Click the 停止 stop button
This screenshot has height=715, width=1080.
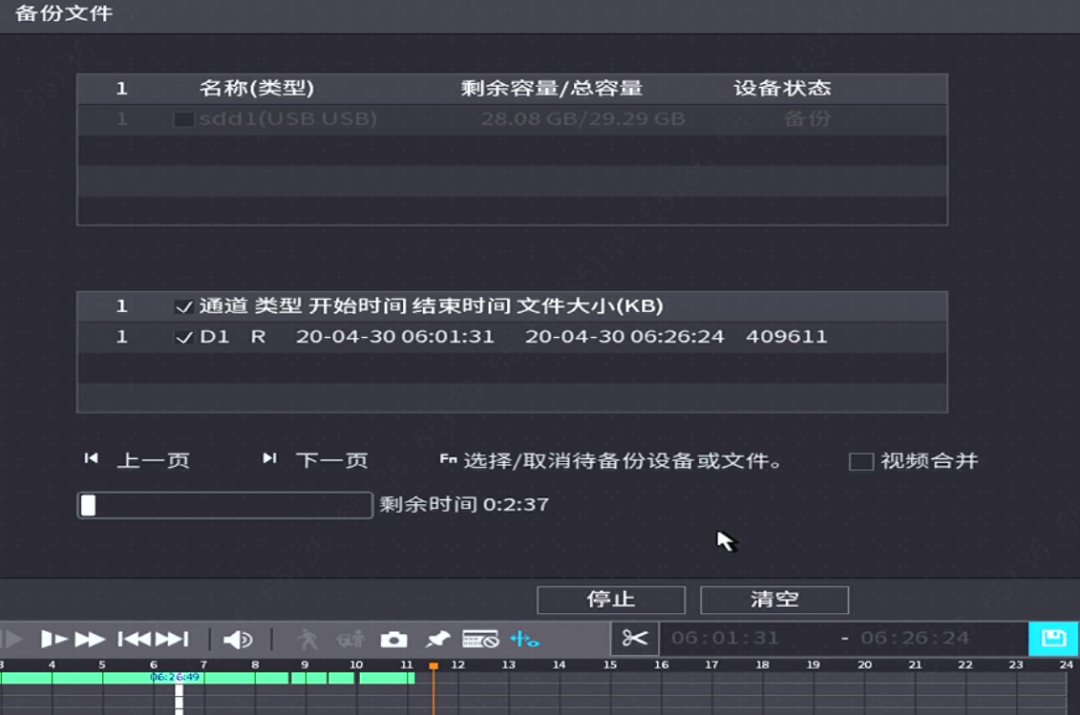[611, 599]
